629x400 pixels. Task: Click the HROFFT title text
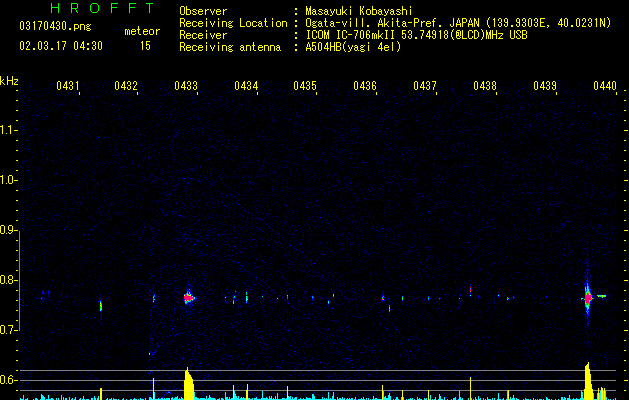pos(102,8)
